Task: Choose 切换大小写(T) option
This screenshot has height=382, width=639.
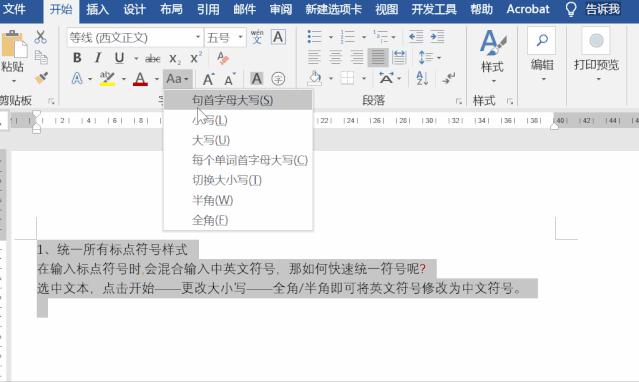Action: coord(238,180)
